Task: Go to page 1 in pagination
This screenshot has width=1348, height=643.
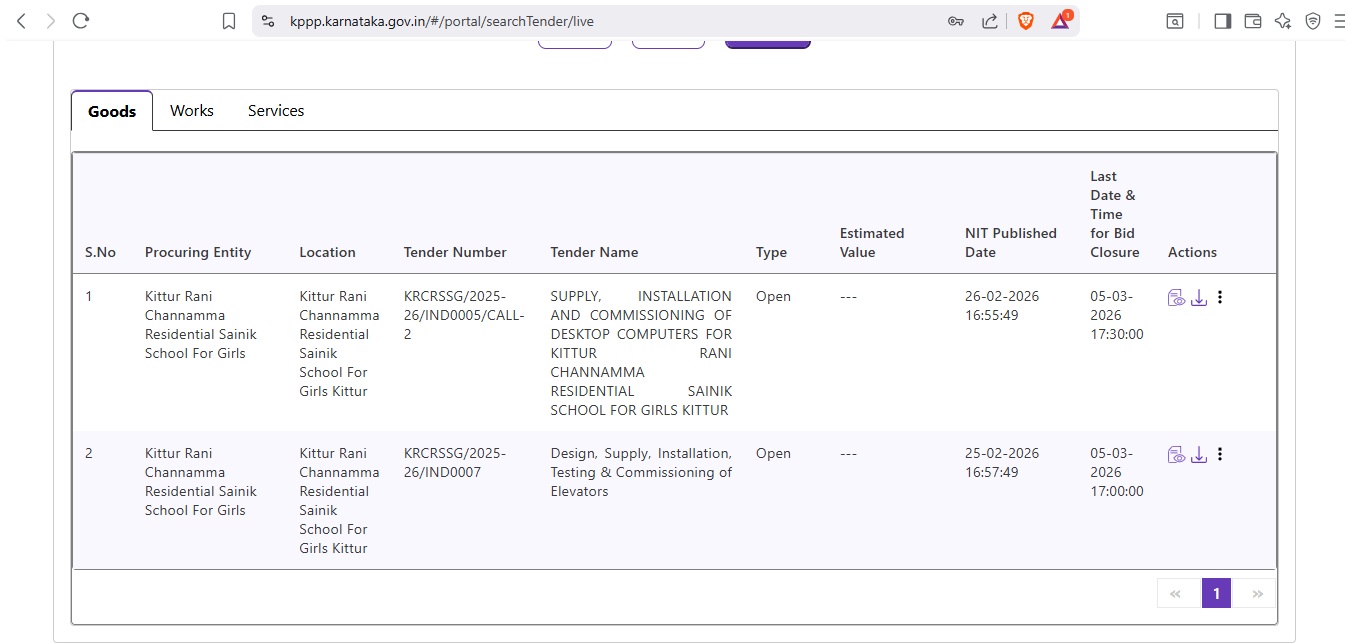Action: coord(1216,593)
